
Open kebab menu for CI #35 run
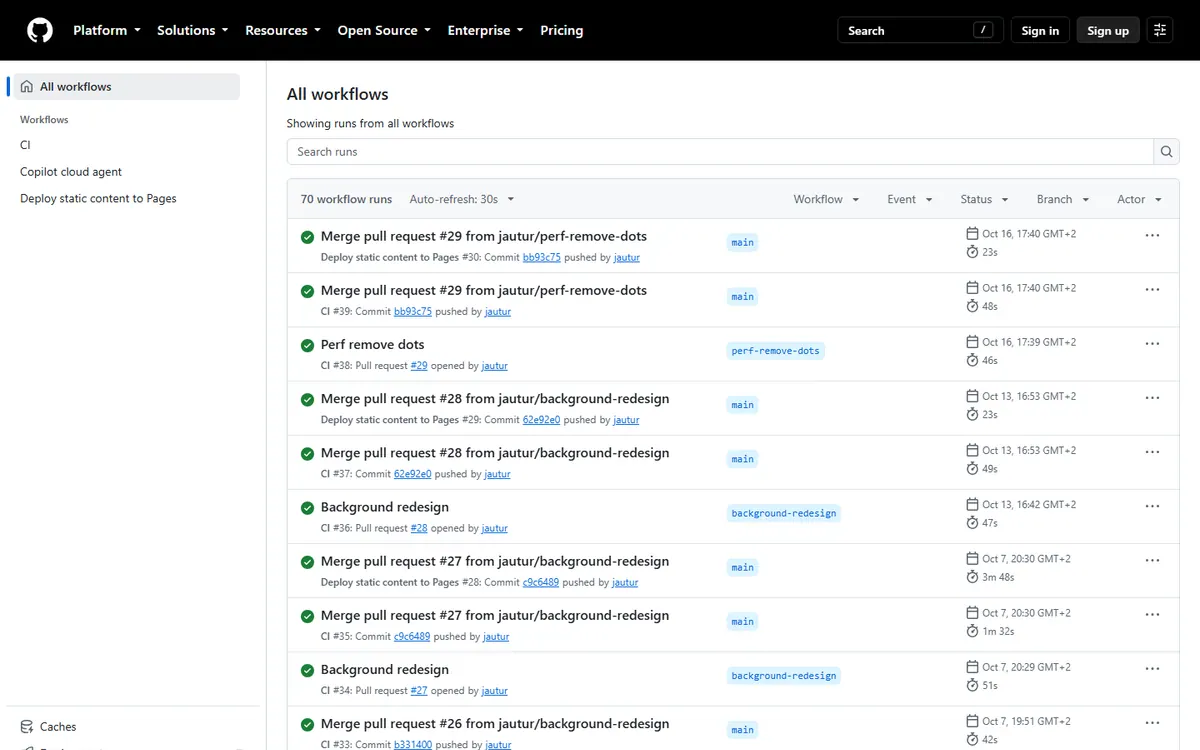1152,615
